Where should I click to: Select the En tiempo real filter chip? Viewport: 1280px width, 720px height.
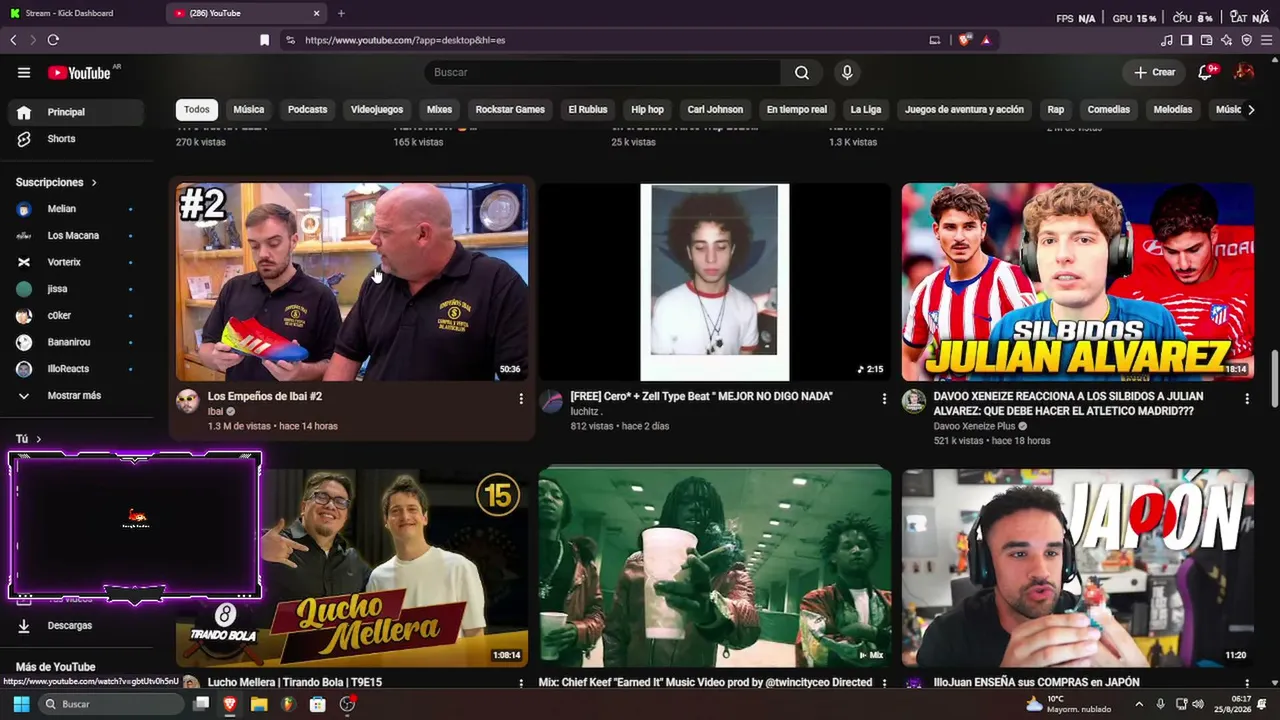coord(797,110)
